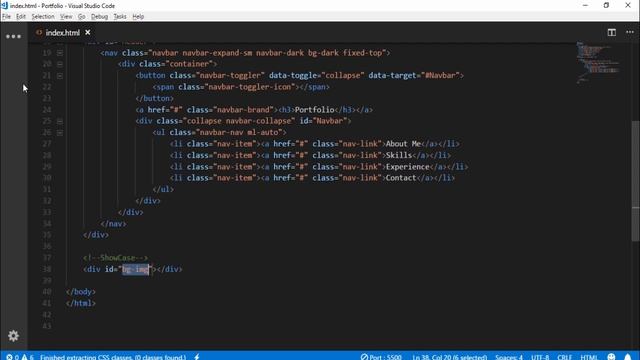Click the lightning bolt icon in status bar

click(197, 357)
